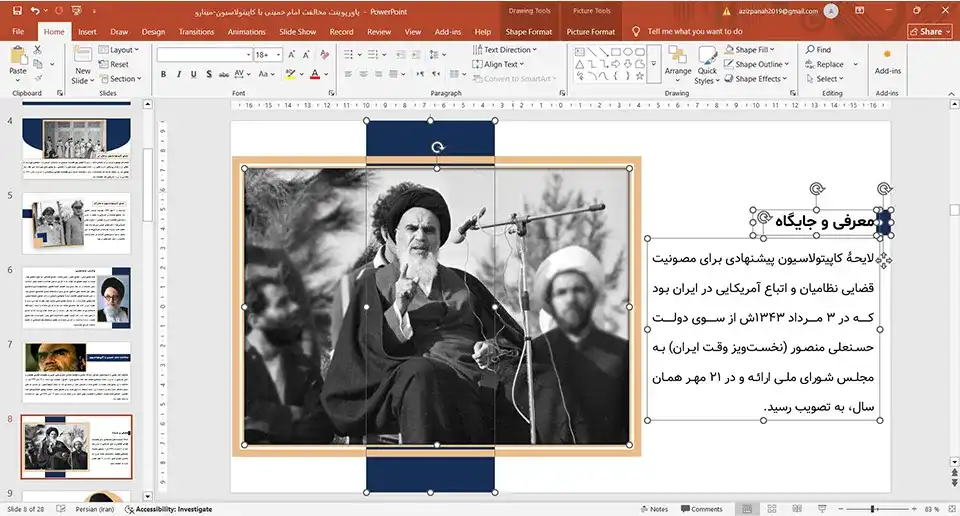This screenshot has height=516, width=960.
Task: Open the Text Direction dropdown
Action: click(504, 50)
